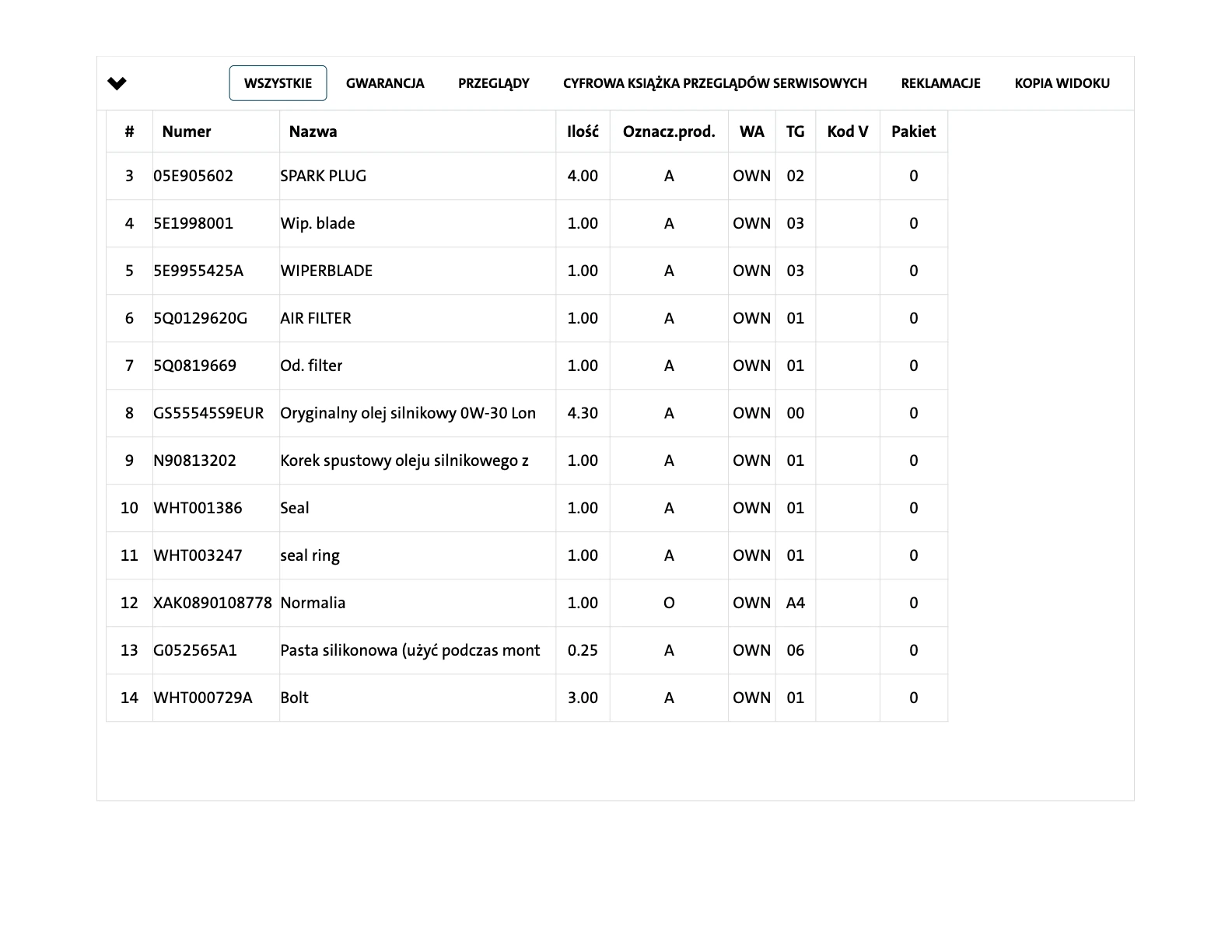1232x952 pixels.
Task: Switch to the GWARANCJA tab
Action: [385, 83]
